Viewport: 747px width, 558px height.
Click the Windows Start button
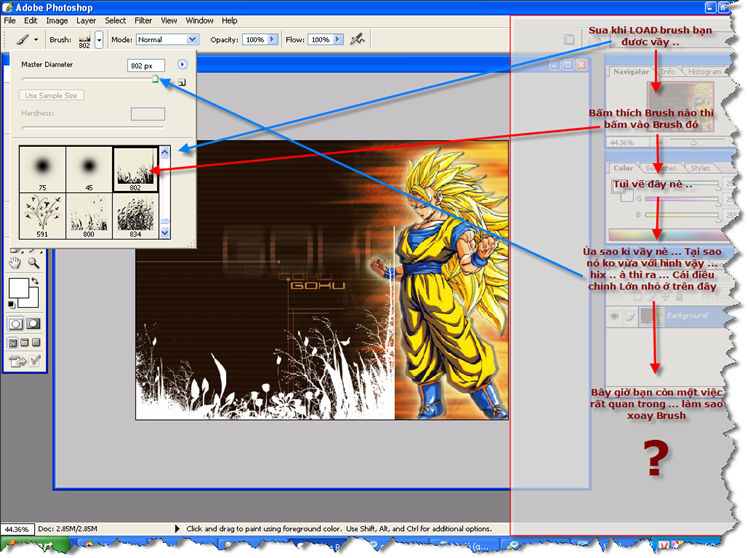coord(34,547)
